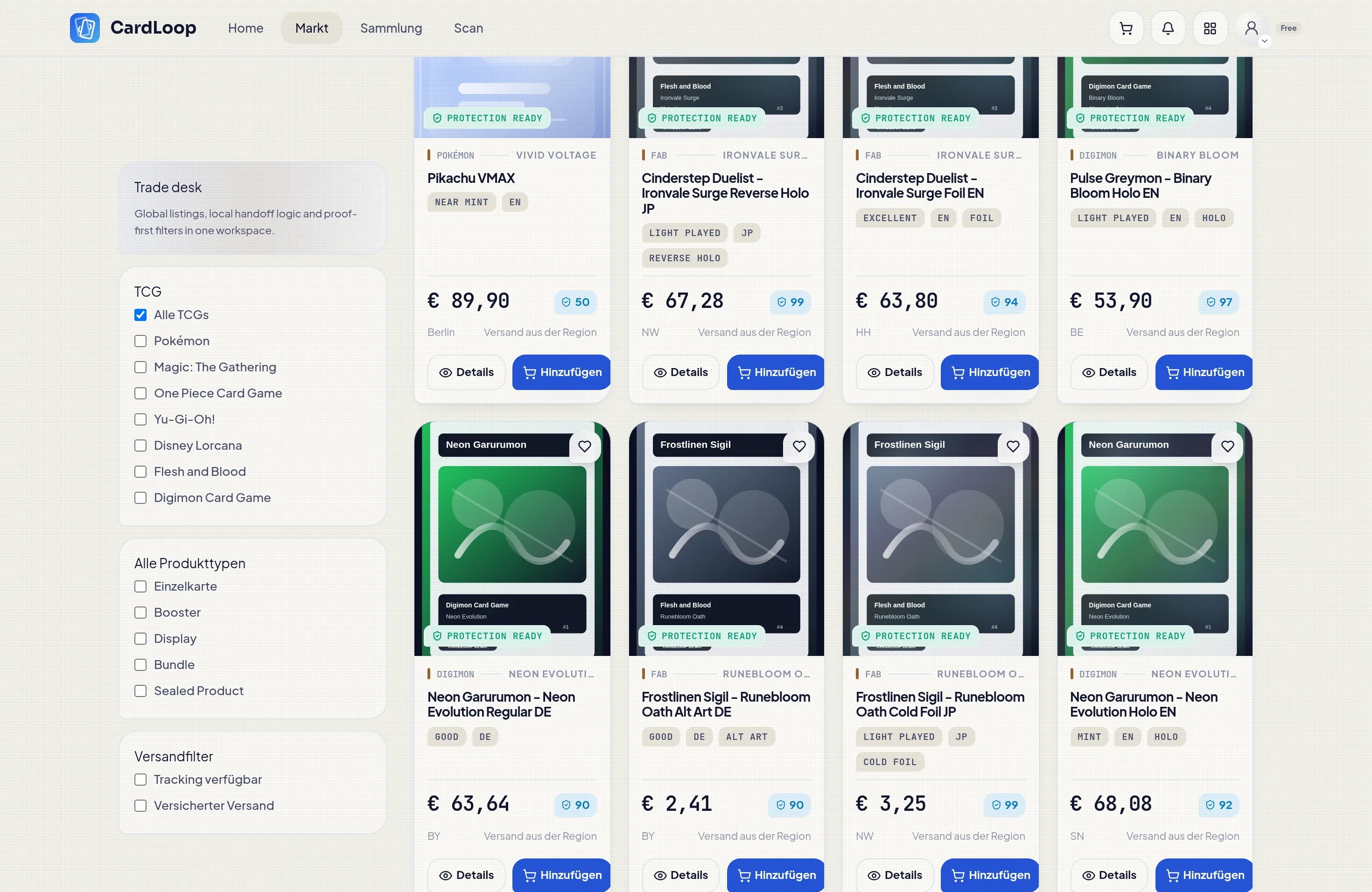Image resolution: width=1372 pixels, height=892 pixels.
Task: Open the notifications bell
Action: pos(1168,28)
